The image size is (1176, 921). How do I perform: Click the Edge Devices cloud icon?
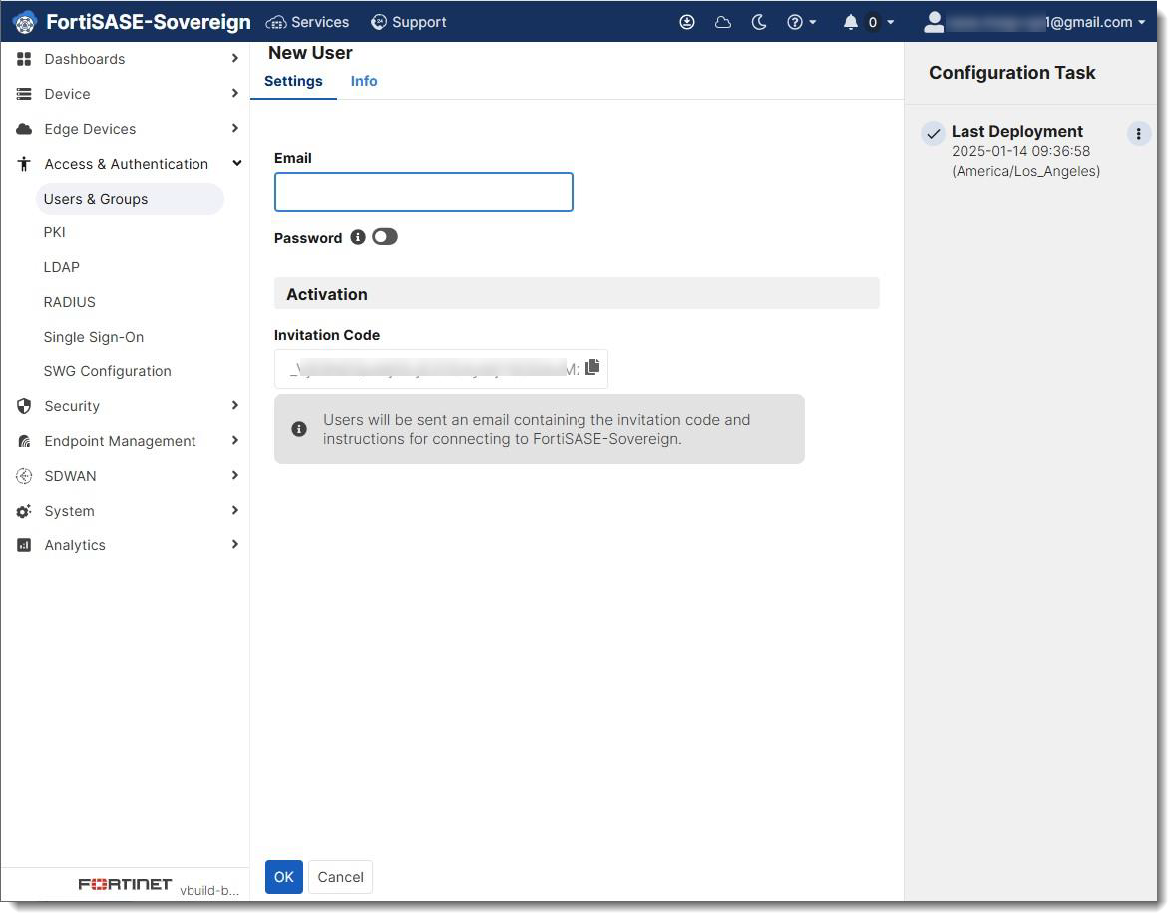(24, 129)
